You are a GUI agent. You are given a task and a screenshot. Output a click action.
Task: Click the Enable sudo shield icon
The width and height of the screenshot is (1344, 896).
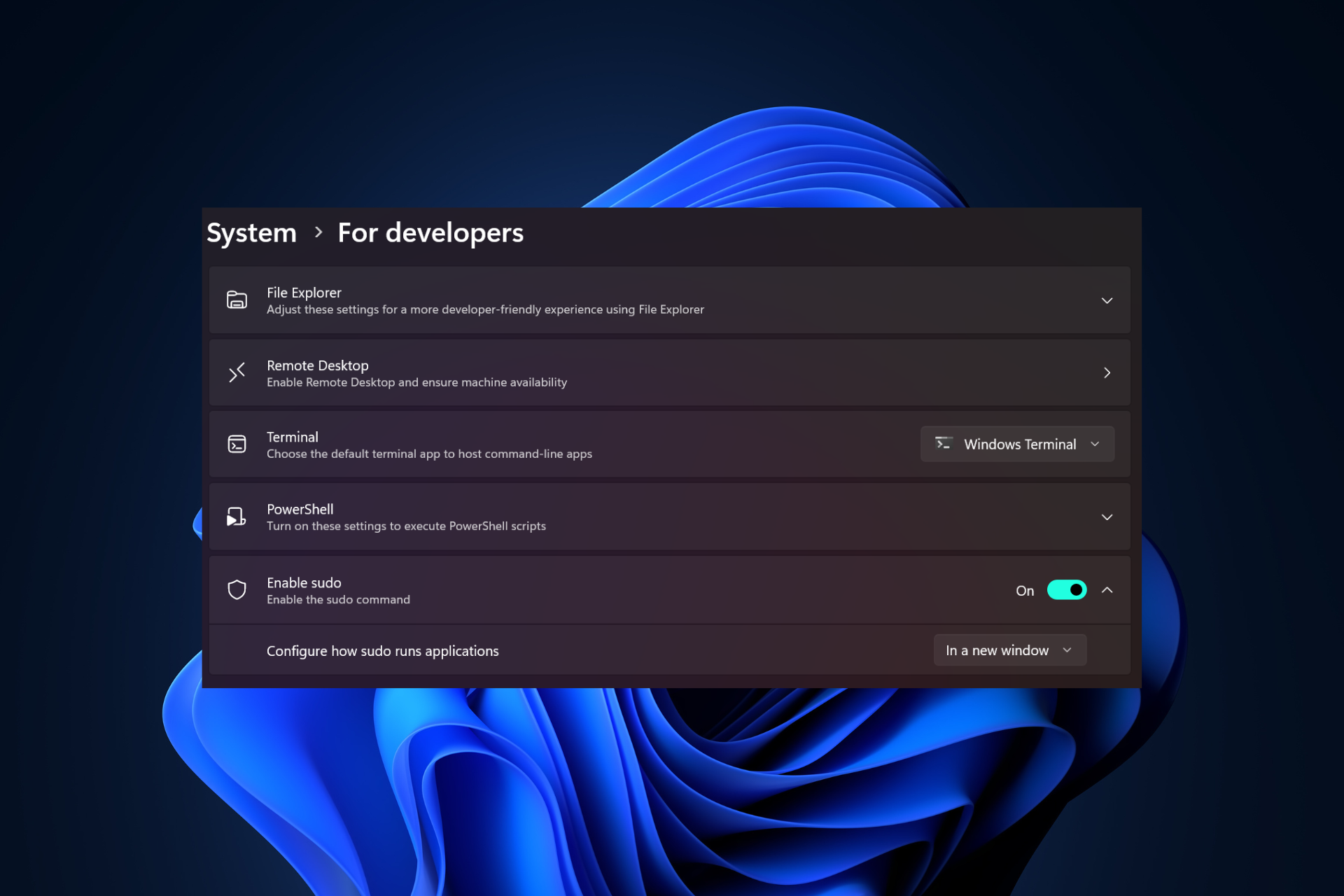coord(236,589)
